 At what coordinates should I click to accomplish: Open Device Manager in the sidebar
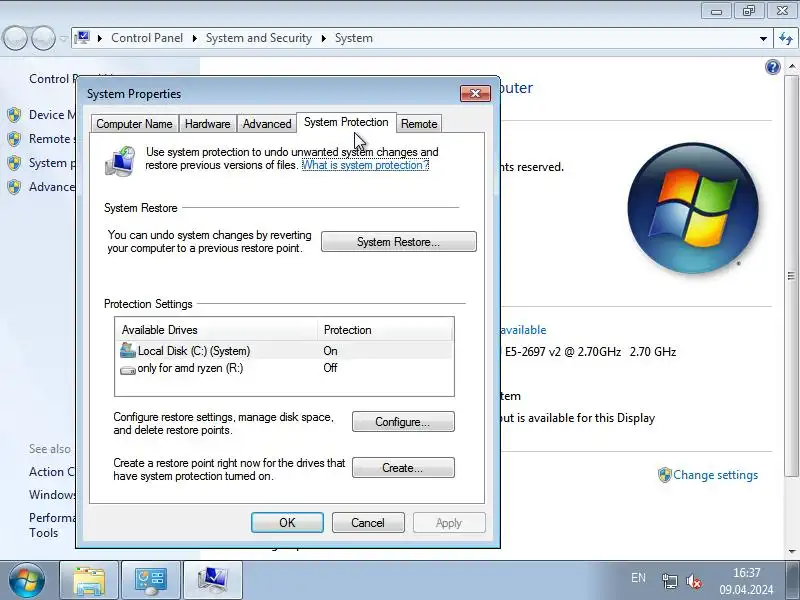click(x=52, y=115)
